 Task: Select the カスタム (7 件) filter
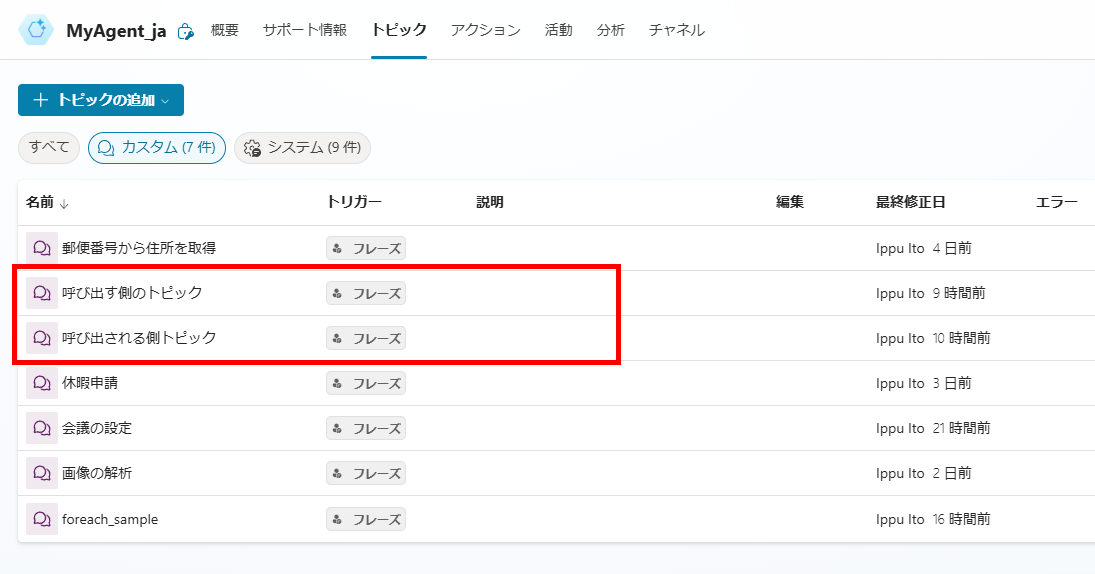click(x=157, y=148)
